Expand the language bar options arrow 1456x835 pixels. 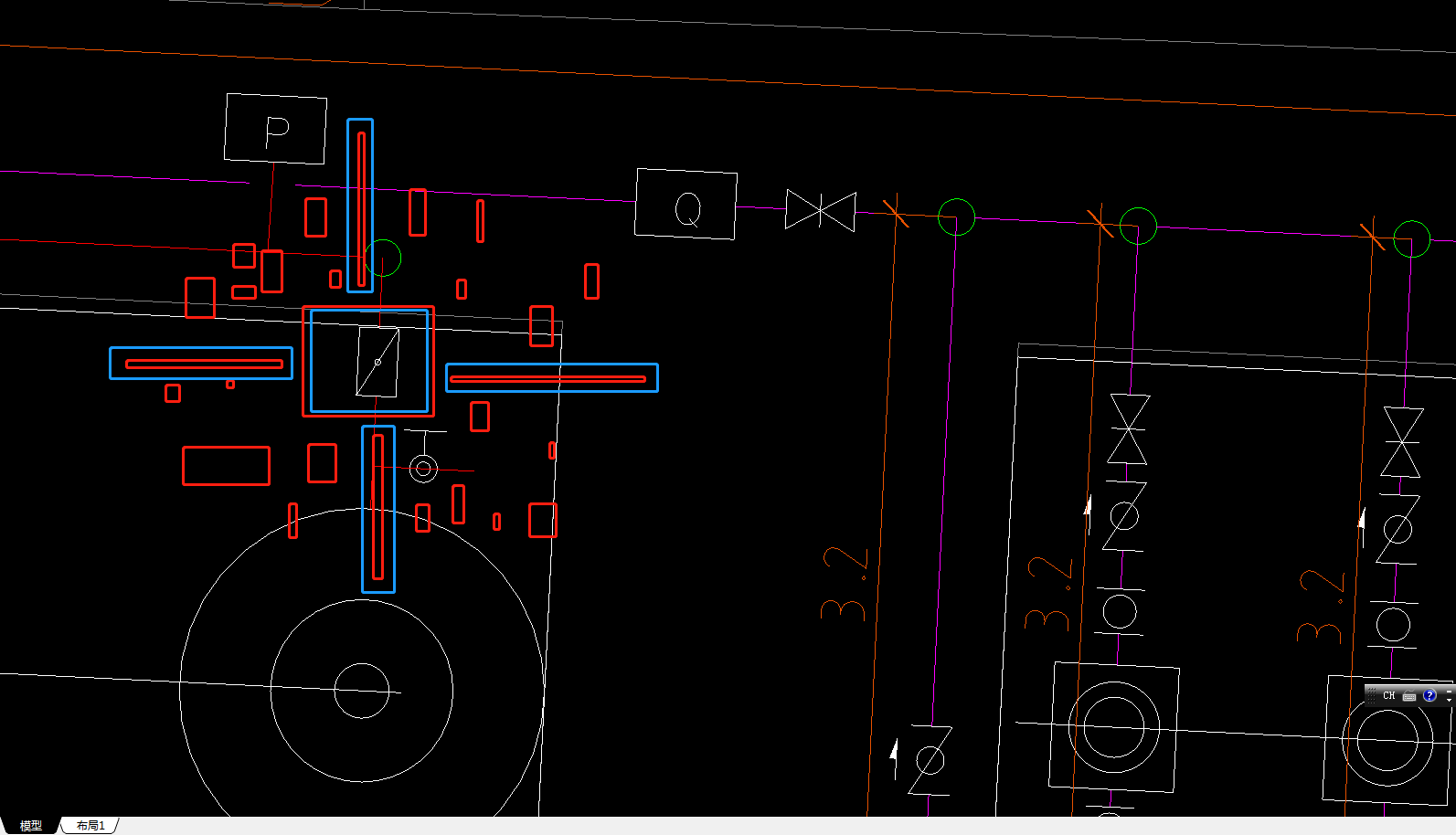point(1449,700)
